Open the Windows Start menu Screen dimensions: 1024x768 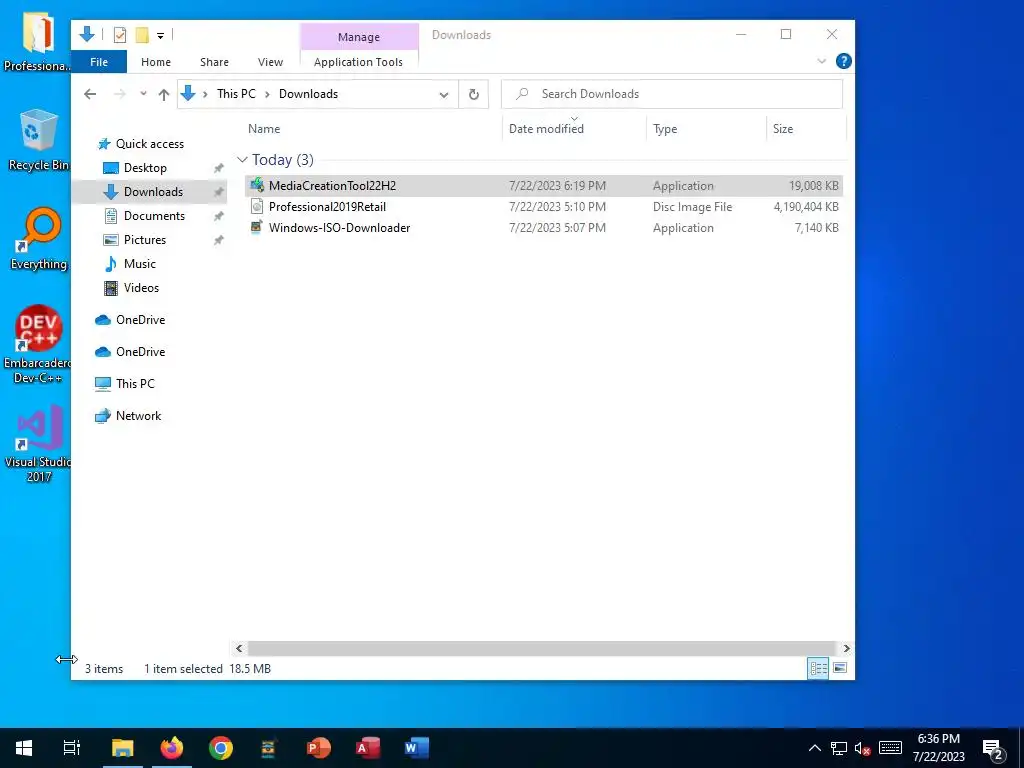[24, 748]
